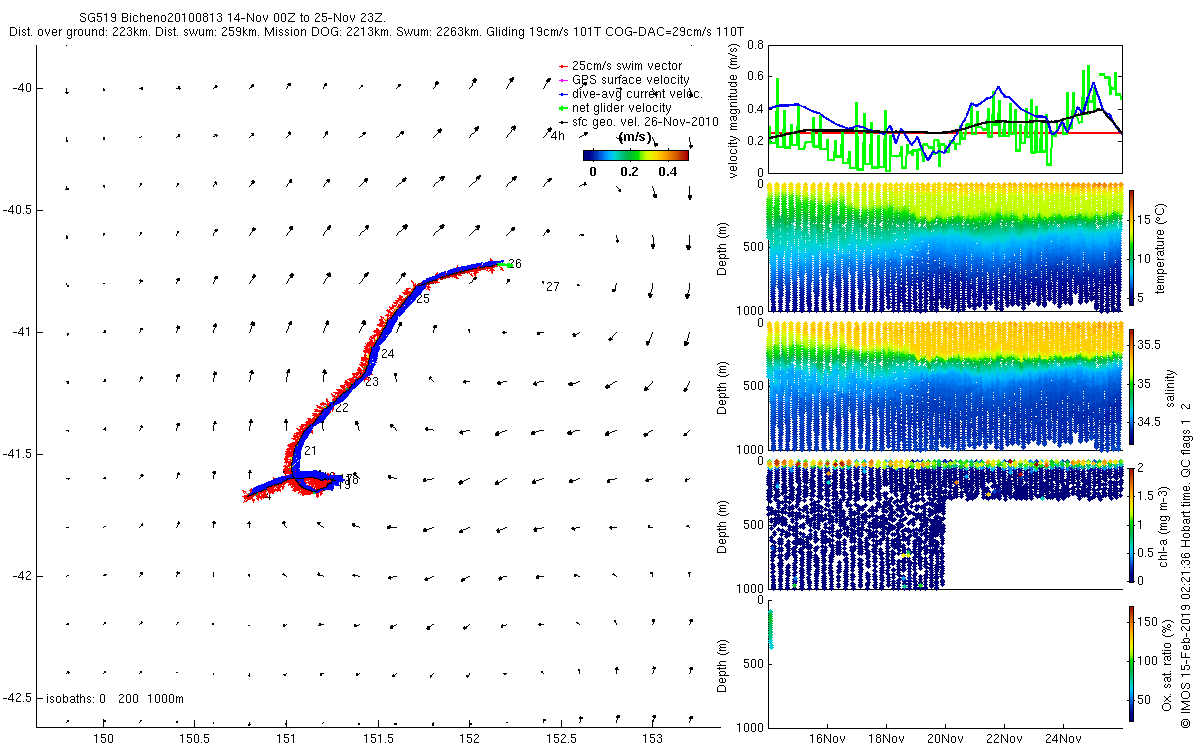Click longitude tick '153' on the map
This screenshot has width=1200, height=750.
[653, 740]
